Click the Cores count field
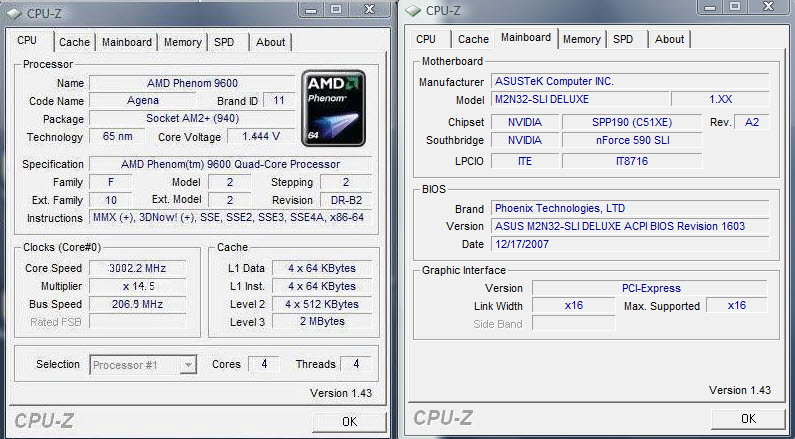This screenshot has width=795, height=439. (x=264, y=364)
